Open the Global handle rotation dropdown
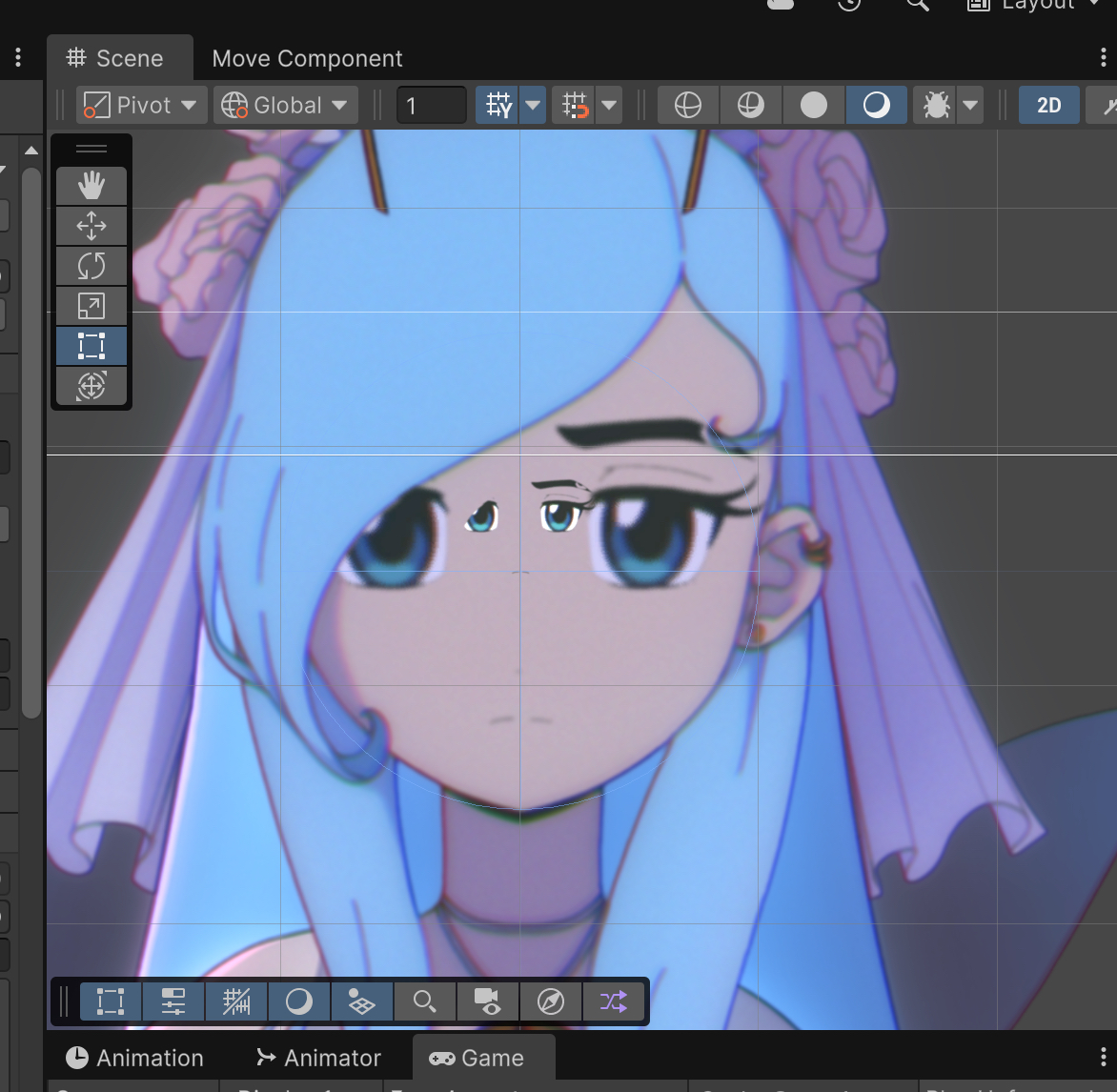Screen dimensions: 1117x1092 tap(285, 105)
